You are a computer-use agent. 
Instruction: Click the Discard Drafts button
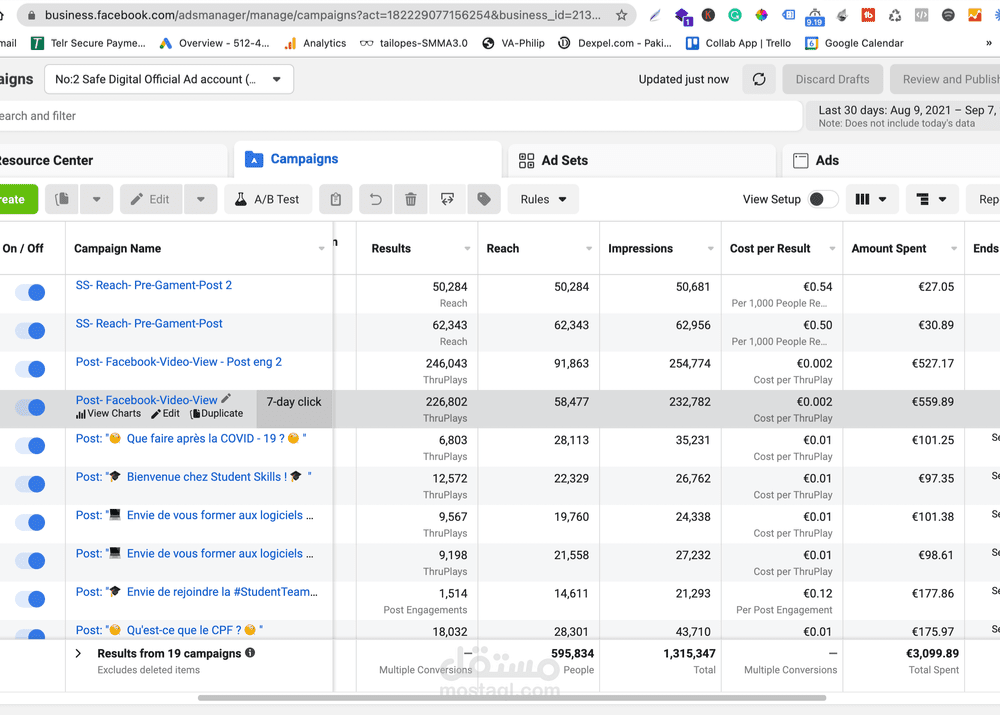coord(832,79)
